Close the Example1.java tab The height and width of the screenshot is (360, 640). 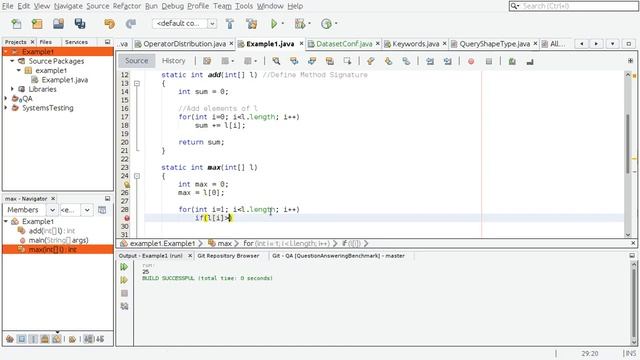tap(301, 43)
